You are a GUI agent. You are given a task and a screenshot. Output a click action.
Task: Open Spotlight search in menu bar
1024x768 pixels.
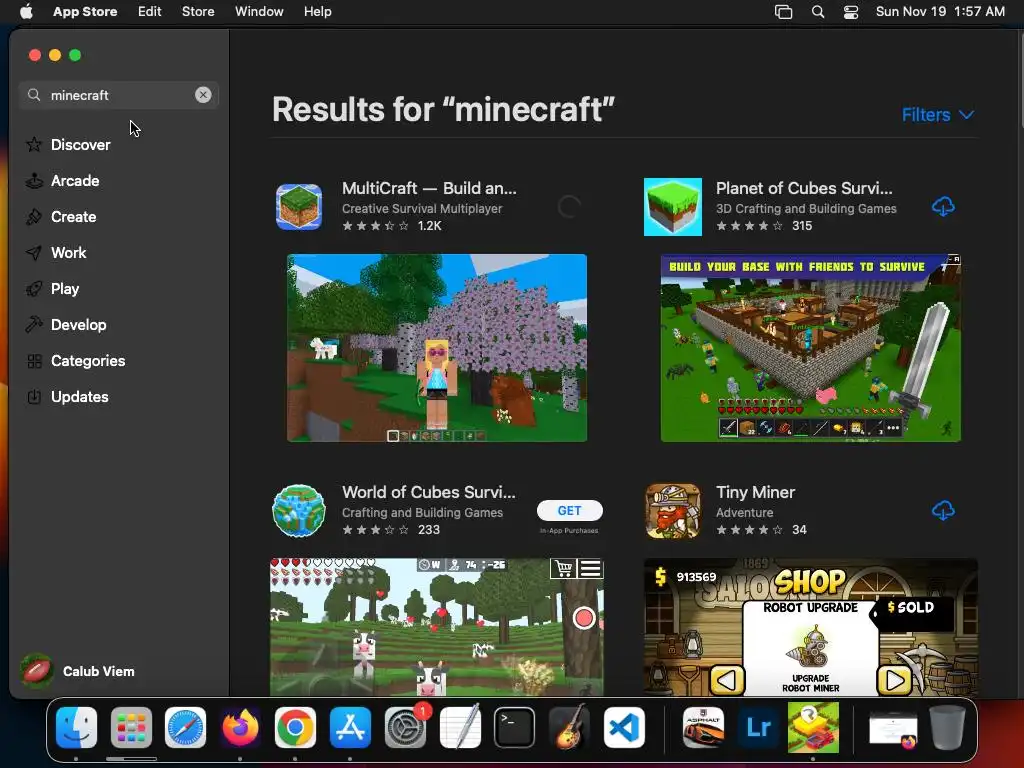[x=818, y=12]
